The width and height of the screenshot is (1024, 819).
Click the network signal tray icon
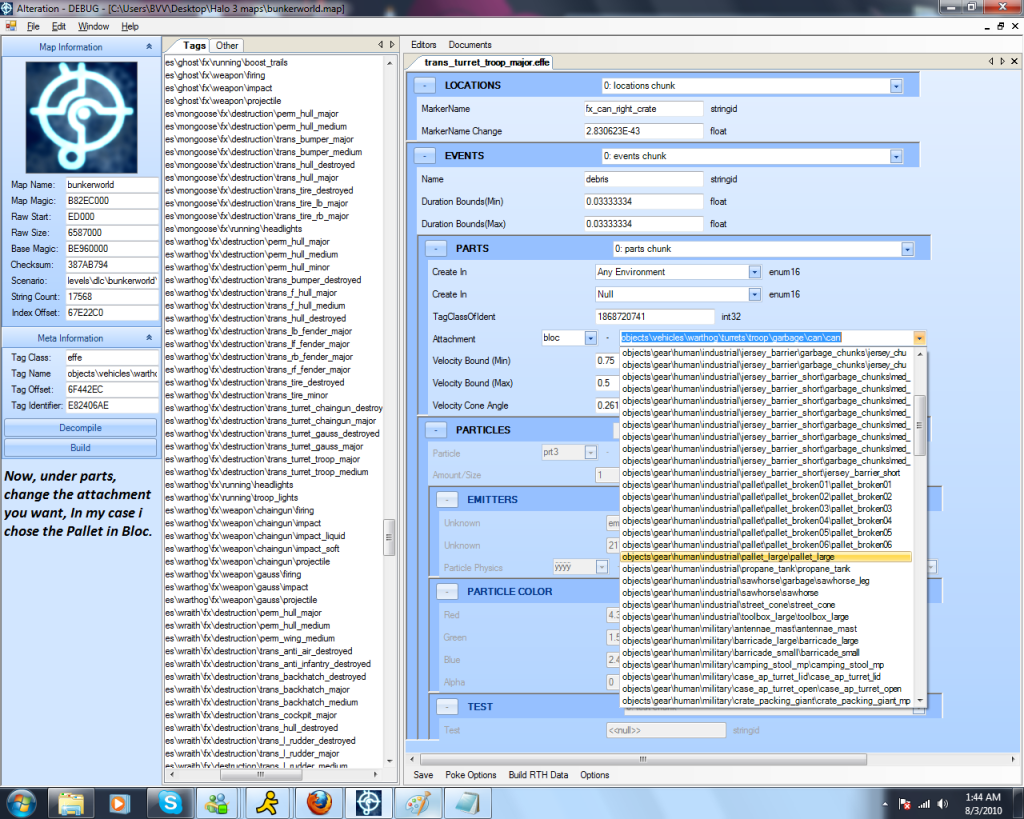coord(924,804)
